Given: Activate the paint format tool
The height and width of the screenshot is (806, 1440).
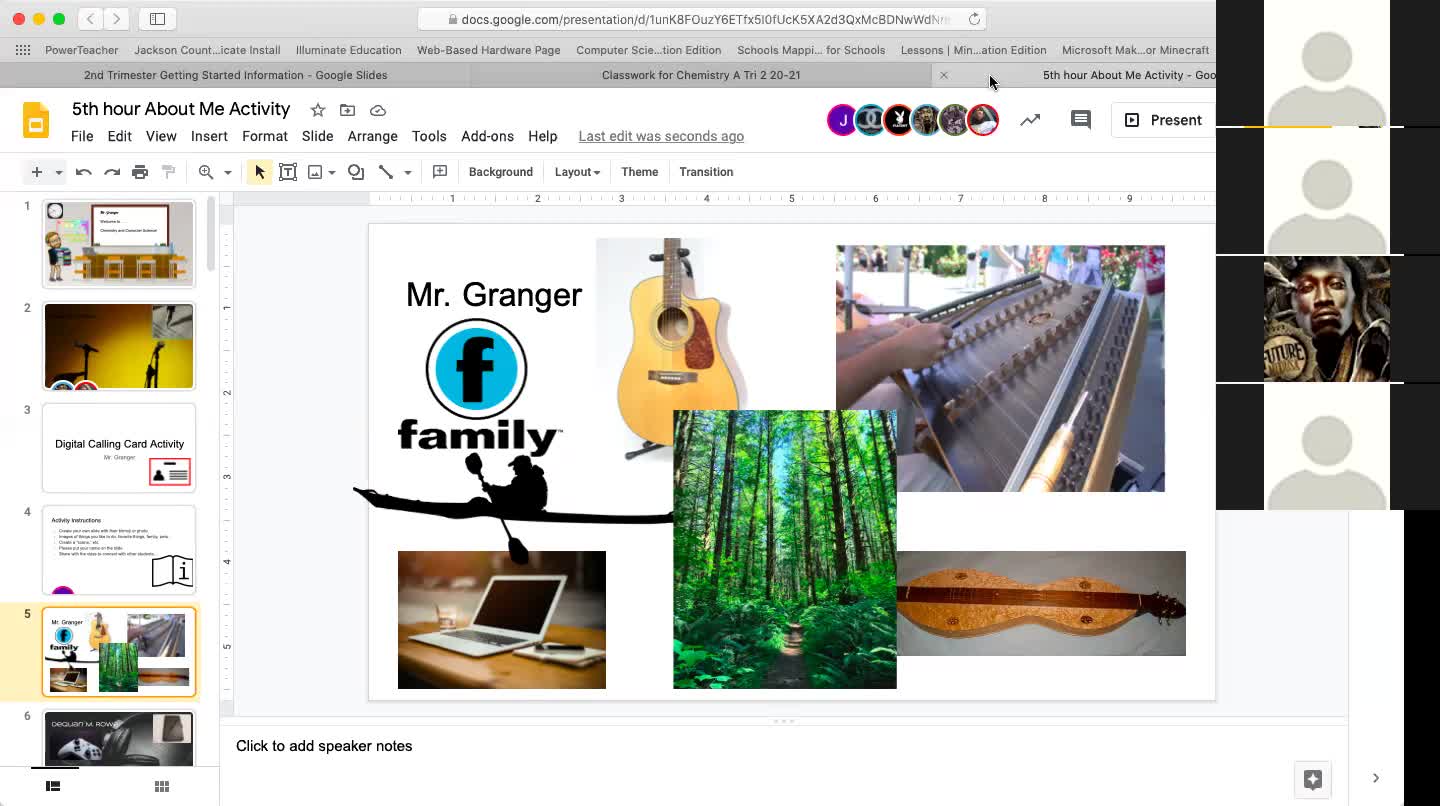Looking at the screenshot, I should [168, 172].
